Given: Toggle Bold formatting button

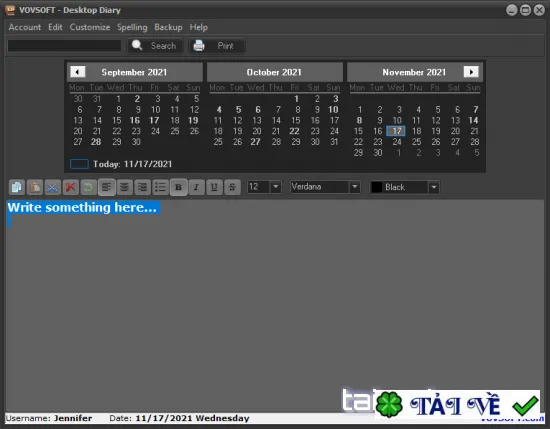Looking at the screenshot, I should [179, 187].
